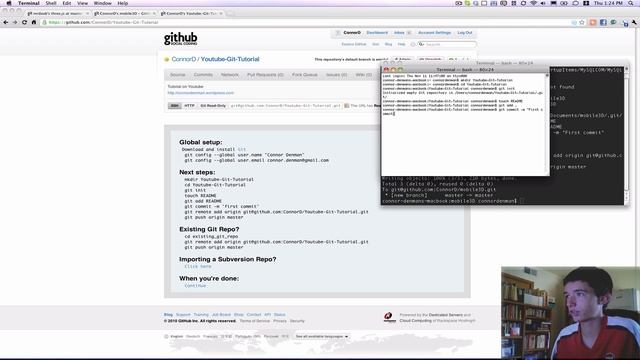640x360 pixels.
Task: Switch to the first three.js browser tab
Action: click(x=57, y=13)
